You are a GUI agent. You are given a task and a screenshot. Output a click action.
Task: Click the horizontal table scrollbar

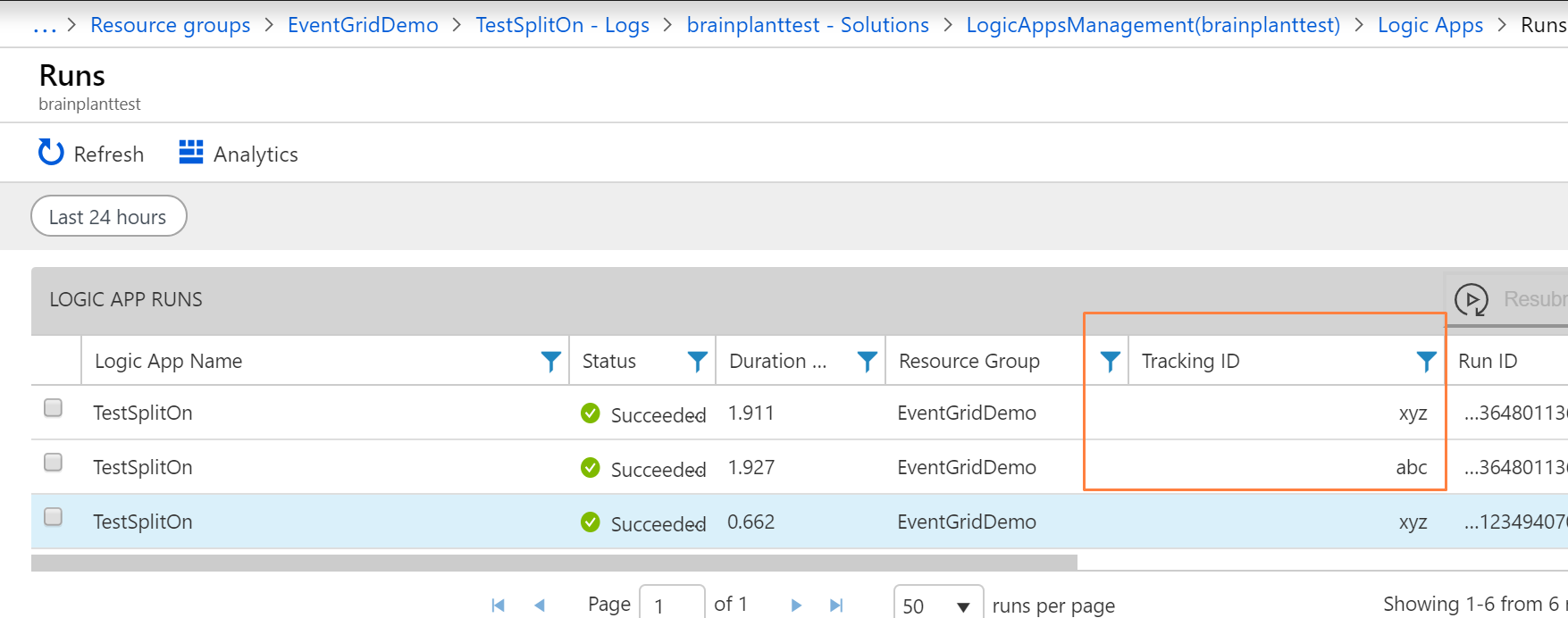(554, 563)
